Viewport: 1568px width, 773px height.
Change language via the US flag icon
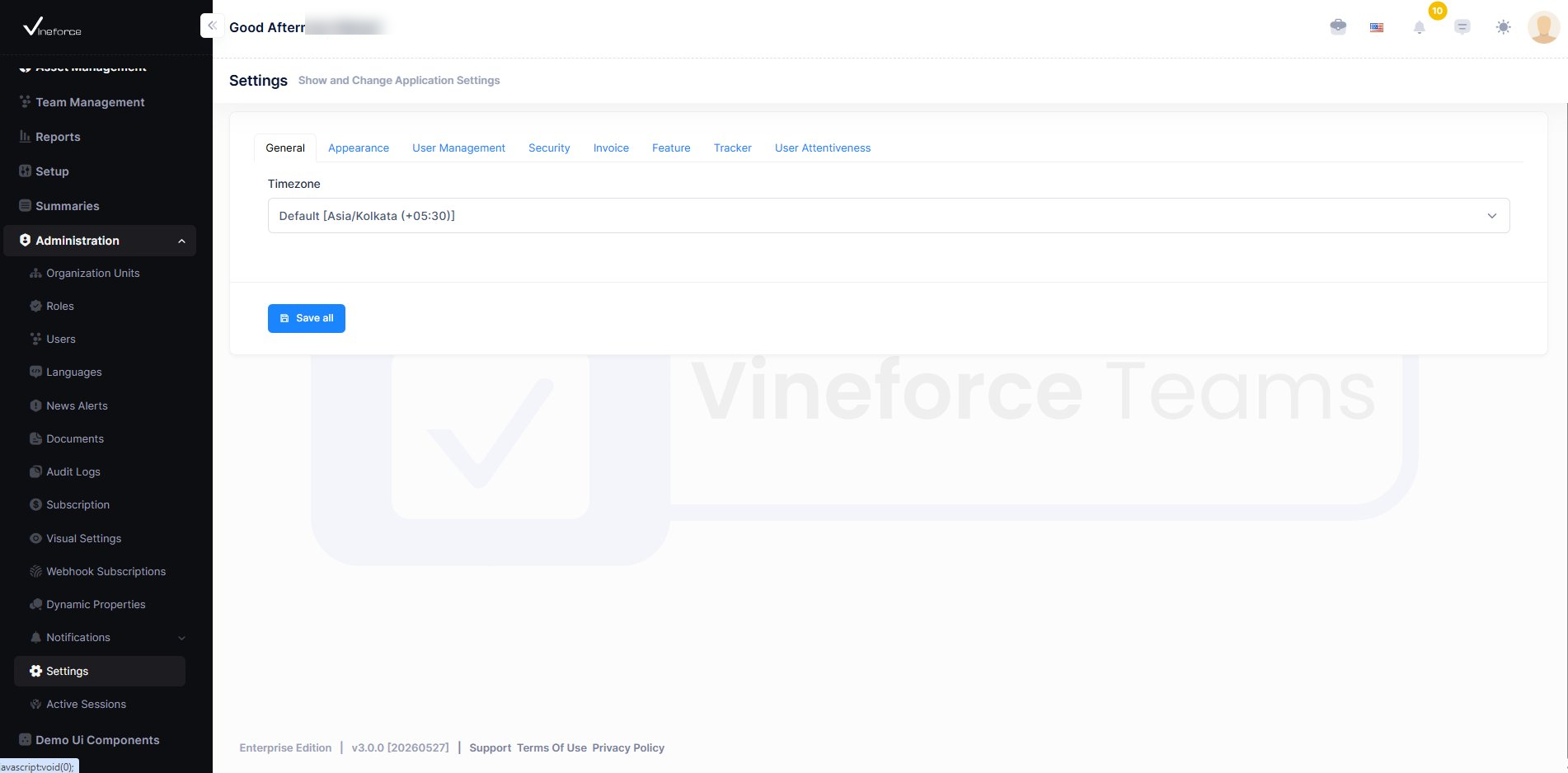tap(1377, 27)
